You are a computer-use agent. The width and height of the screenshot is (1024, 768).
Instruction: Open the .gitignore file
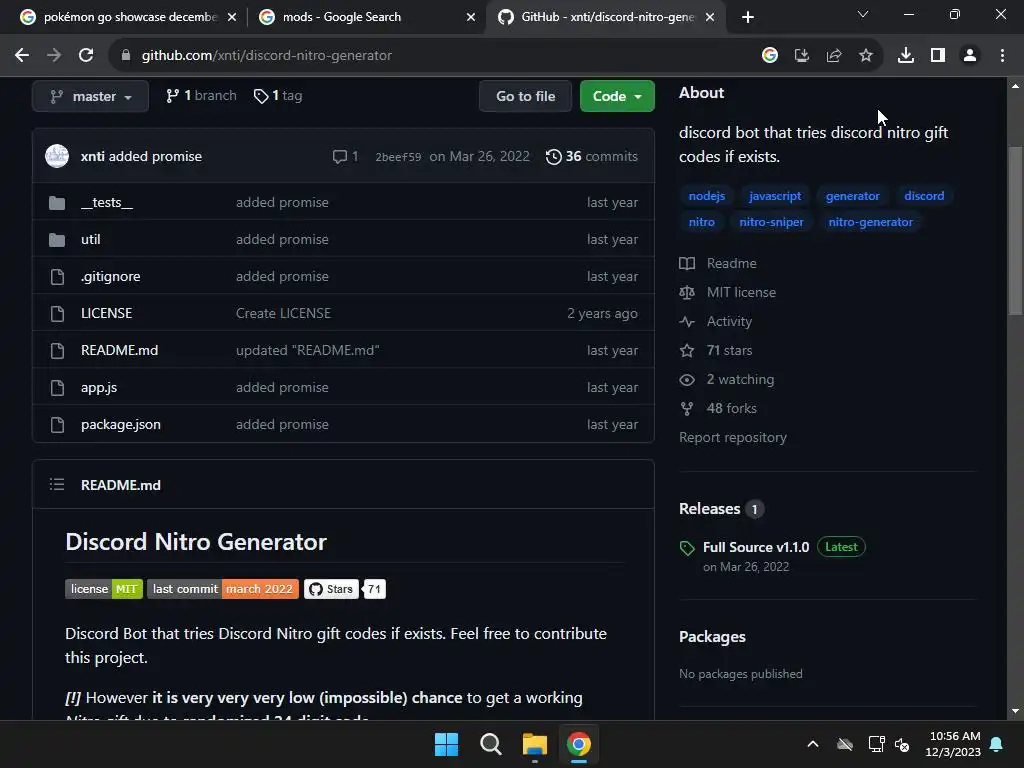pyautogui.click(x=110, y=276)
